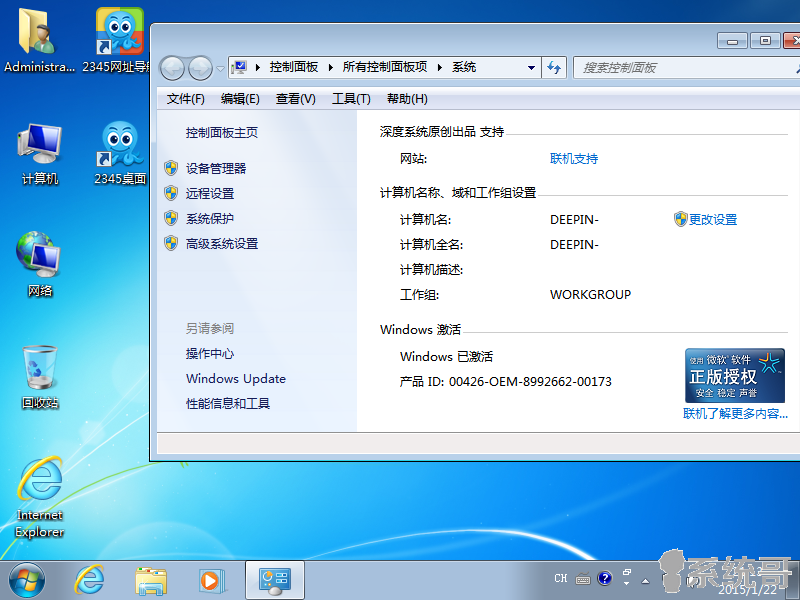Click the WORKGROUP workgroup value
This screenshot has height=600, width=800.
click(590, 294)
